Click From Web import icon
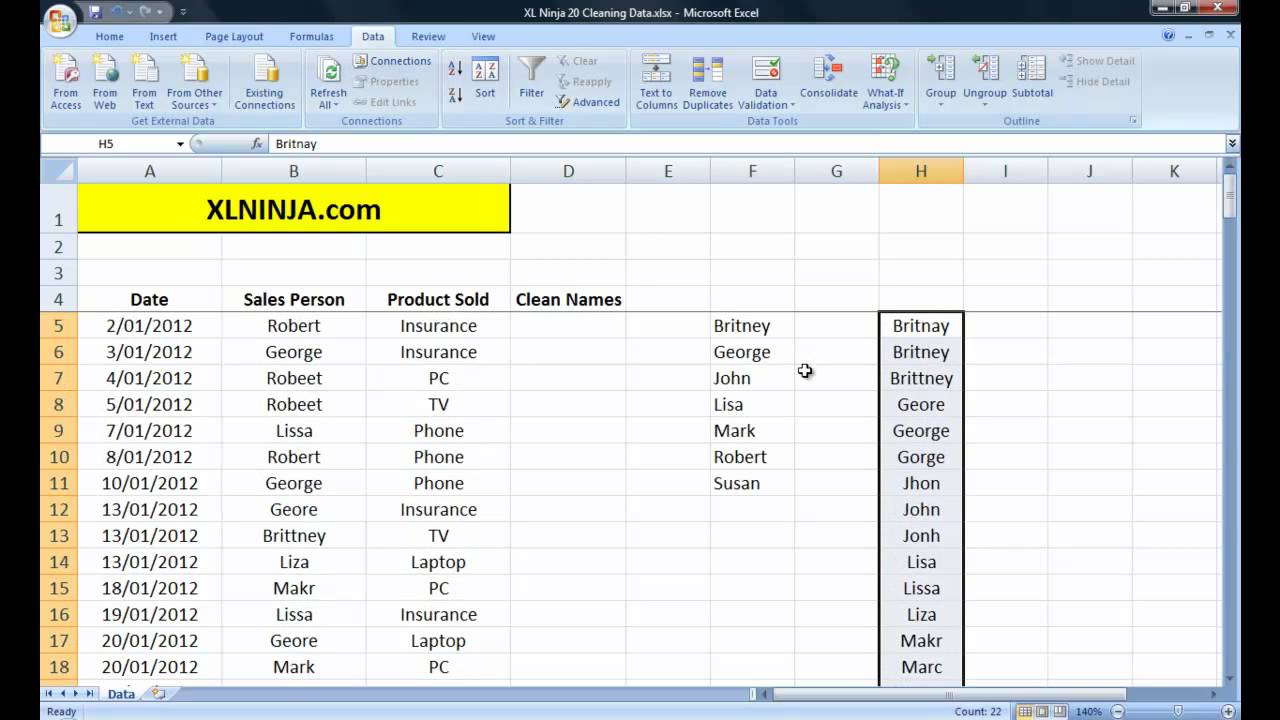 pos(105,83)
